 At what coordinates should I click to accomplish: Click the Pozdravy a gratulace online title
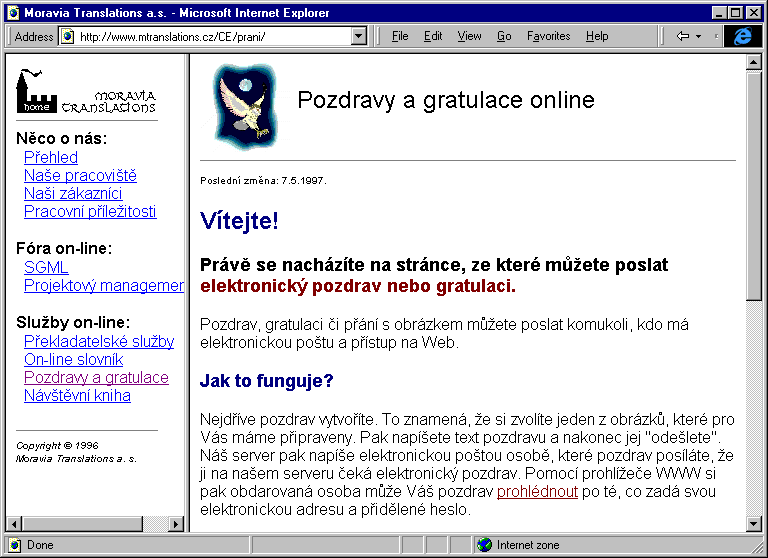click(x=446, y=100)
